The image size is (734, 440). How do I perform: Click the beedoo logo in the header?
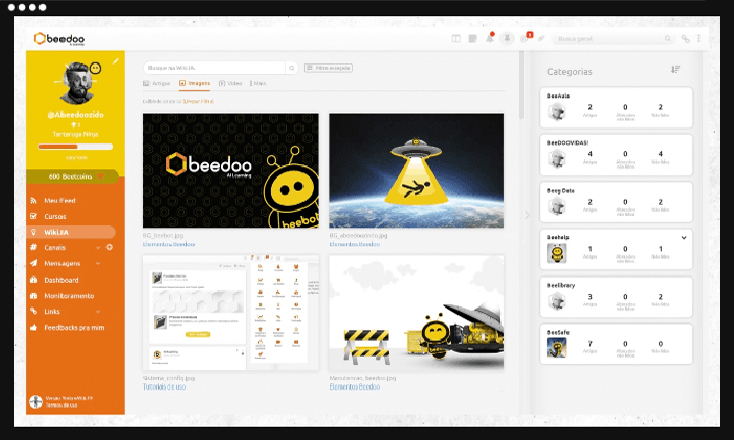pos(59,39)
